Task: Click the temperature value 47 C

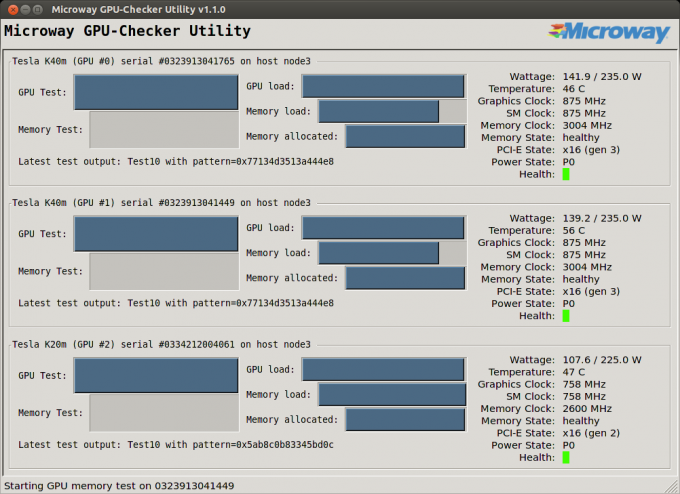Action: pos(574,372)
